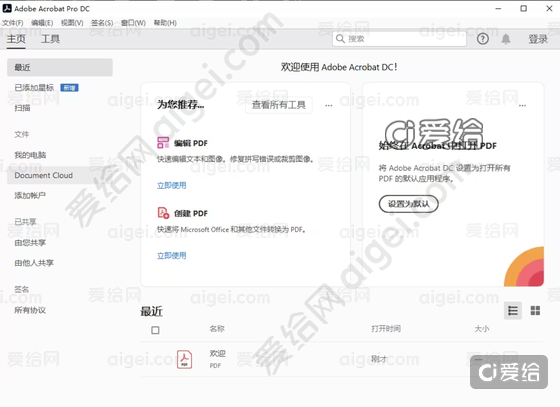Click the 查看所有工具 button
This screenshot has width=560, height=407.
point(279,105)
